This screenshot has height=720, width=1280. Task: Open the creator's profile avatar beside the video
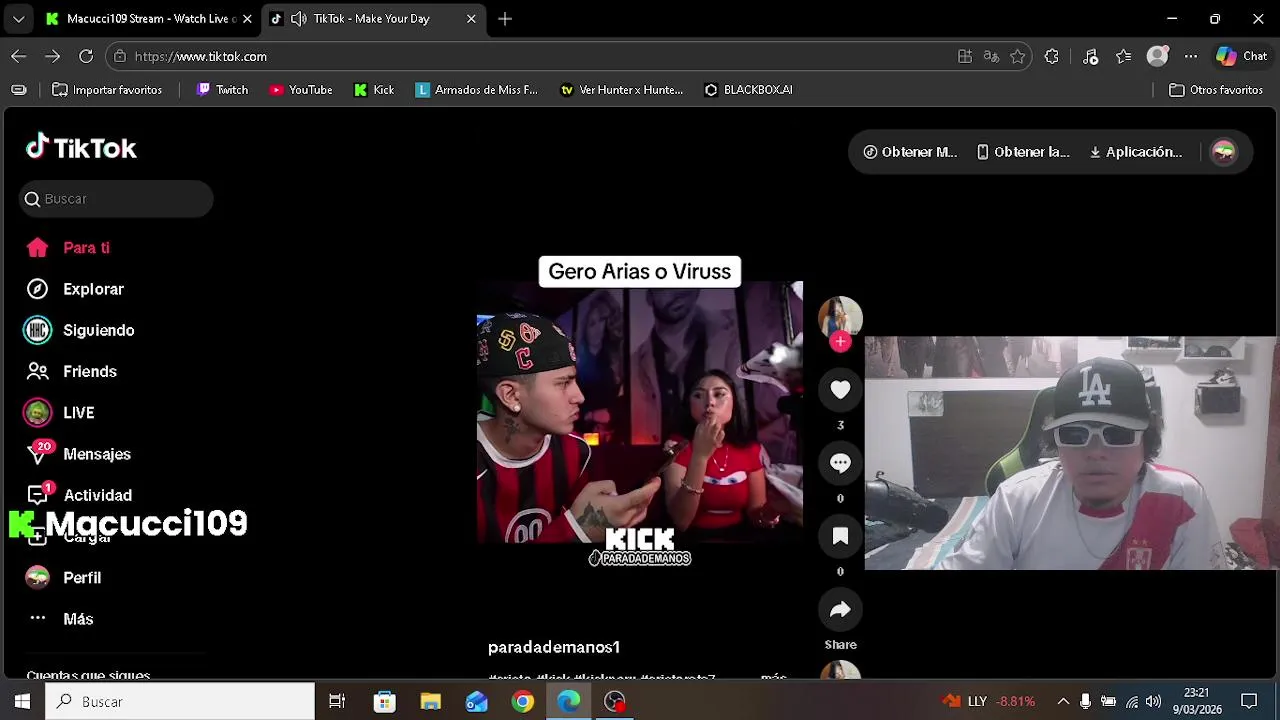click(x=840, y=317)
